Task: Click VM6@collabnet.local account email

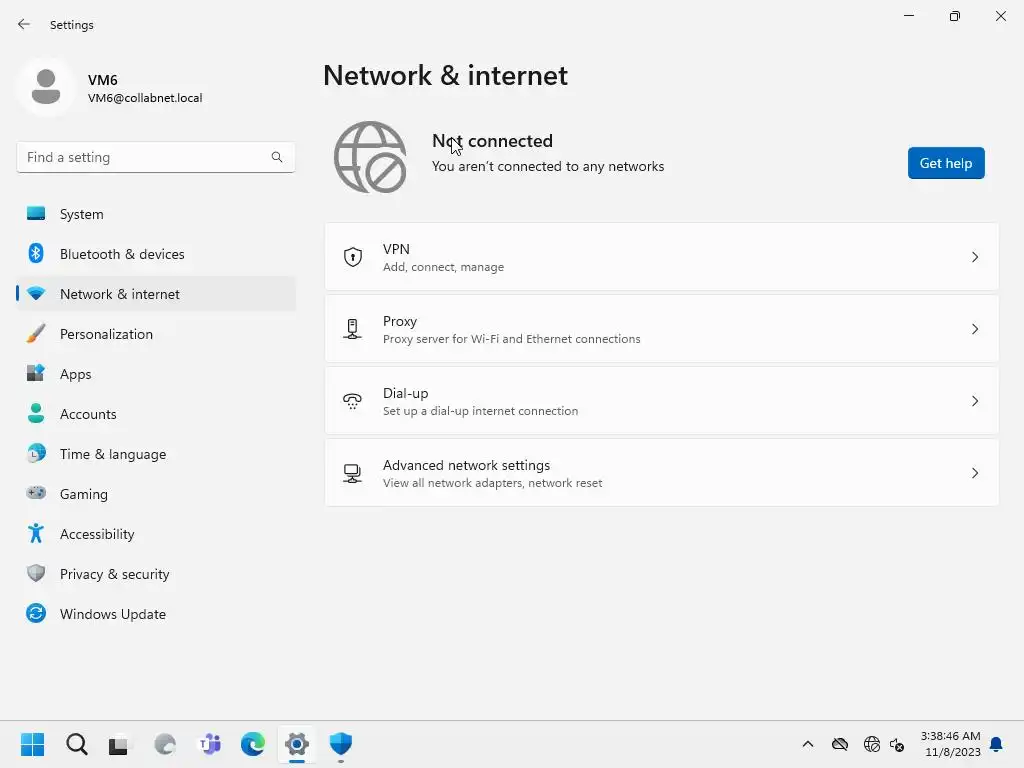Action: point(145,98)
